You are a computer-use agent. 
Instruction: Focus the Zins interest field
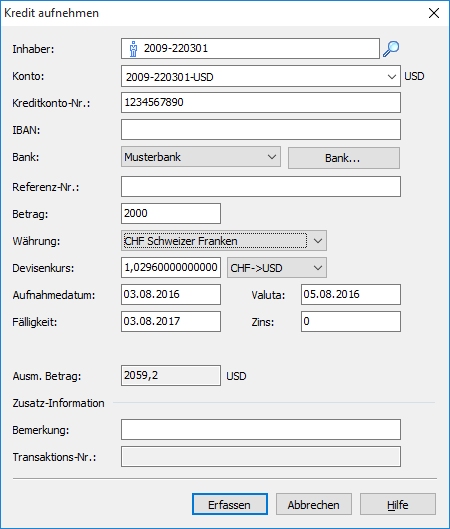pyautogui.click(x=351, y=322)
